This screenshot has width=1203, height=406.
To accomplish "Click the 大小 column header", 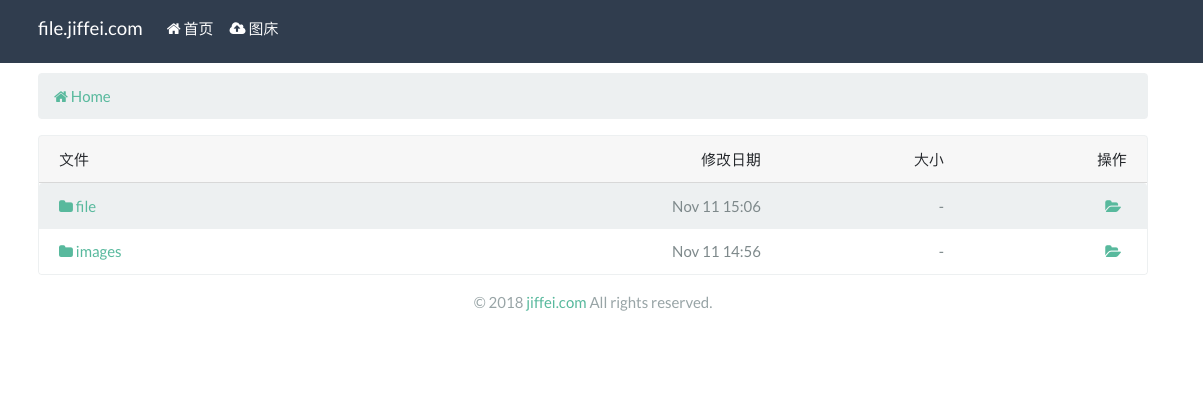I will tap(929, 160).
